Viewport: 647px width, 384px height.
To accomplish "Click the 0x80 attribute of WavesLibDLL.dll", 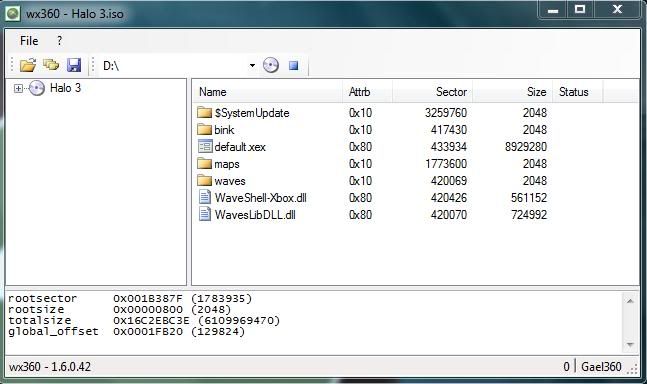I will [360, 214].
